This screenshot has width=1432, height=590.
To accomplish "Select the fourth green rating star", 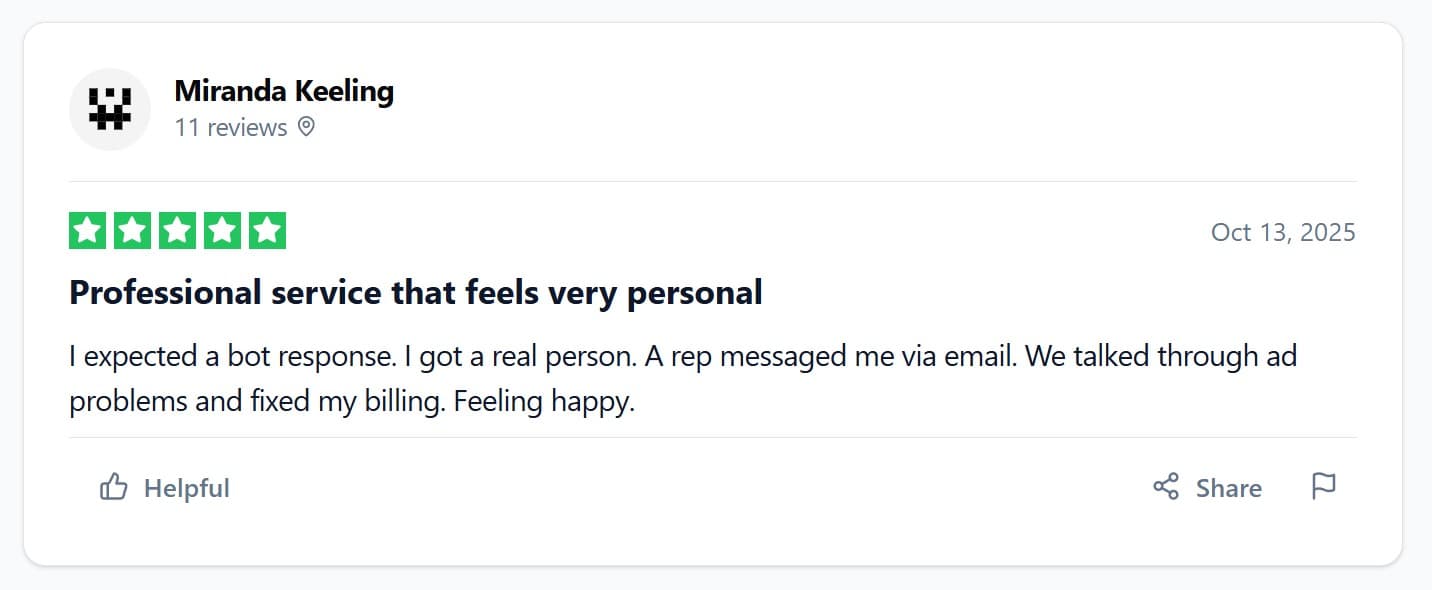I will point(222,231).
